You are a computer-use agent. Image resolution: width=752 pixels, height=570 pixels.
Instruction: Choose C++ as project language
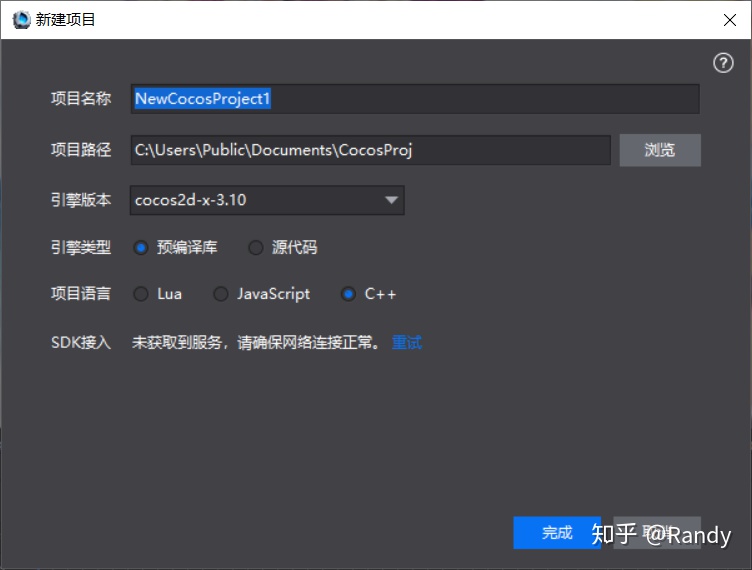(348, 293)
